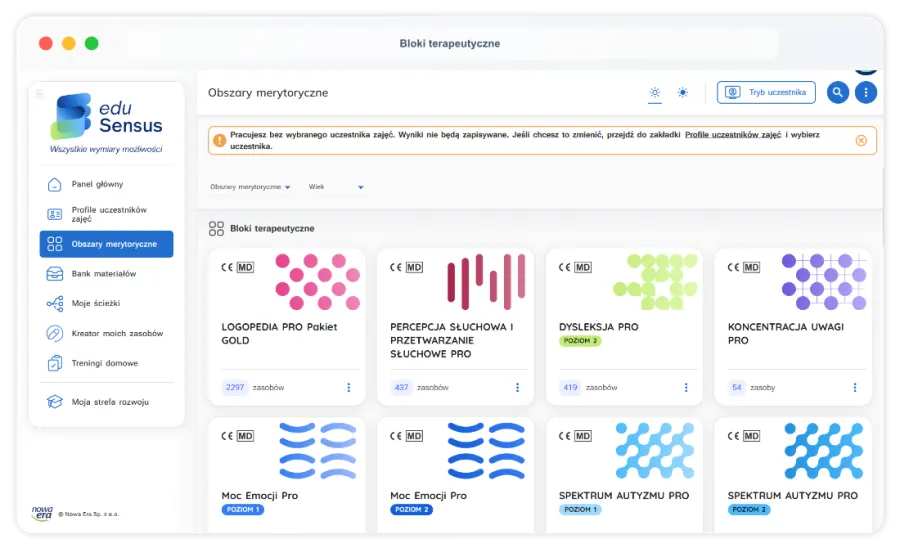Open search with magnifier button
Viewport: 900px width, 548px height.
838,92
